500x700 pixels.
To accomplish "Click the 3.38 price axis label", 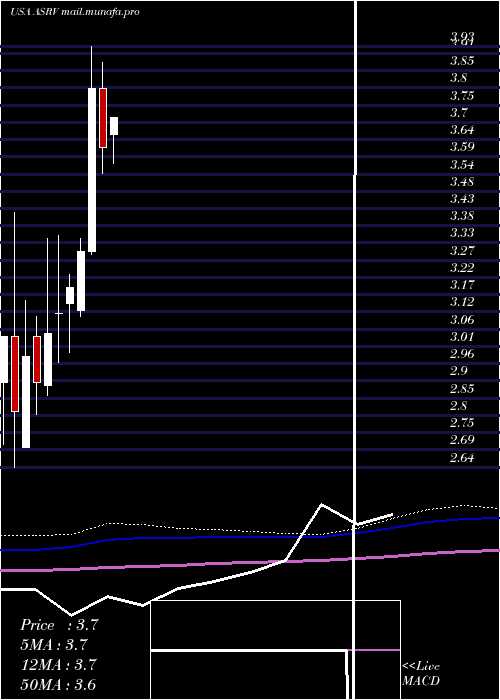I will coord(462,216).
